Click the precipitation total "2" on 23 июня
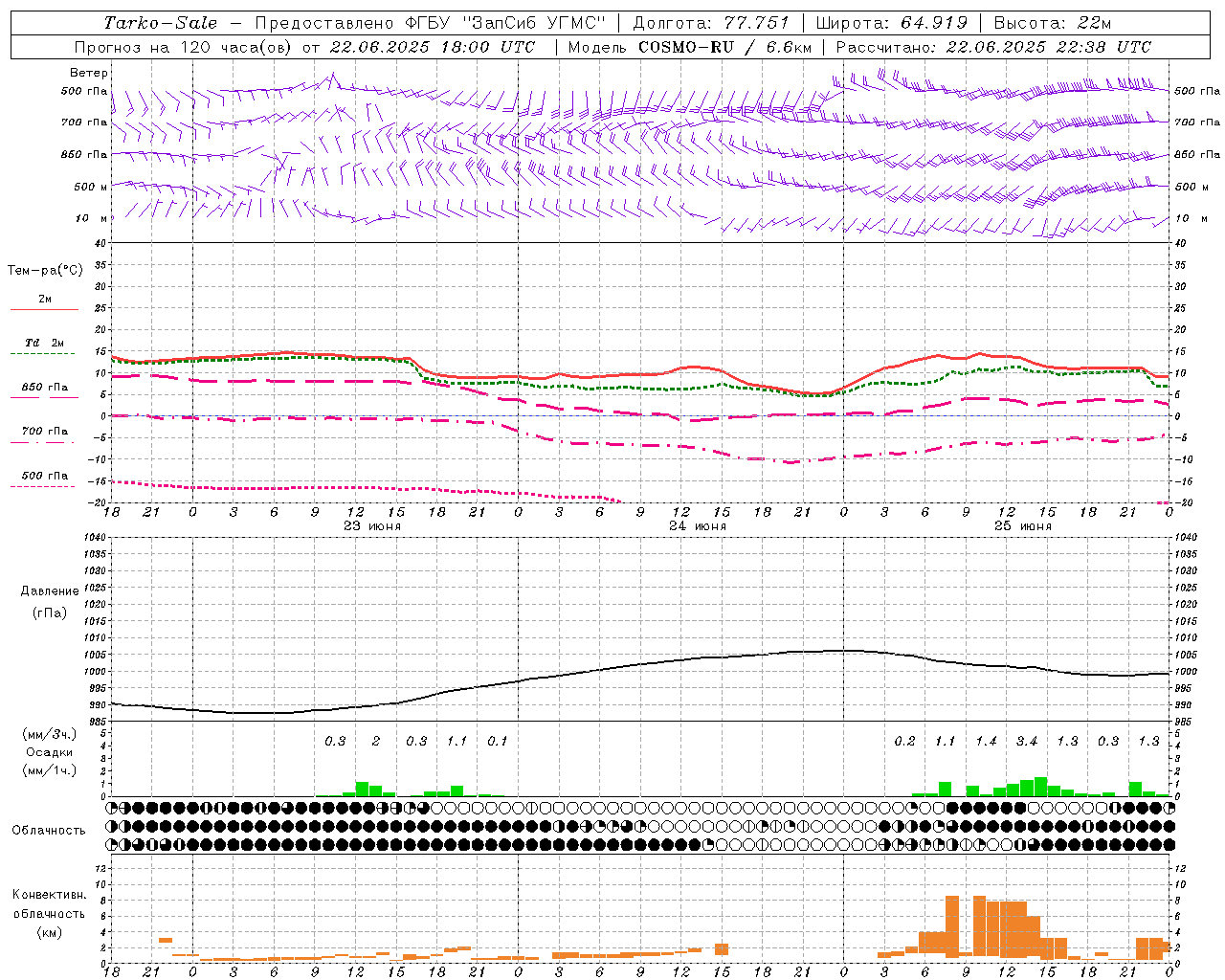Viewport: 1225px width, 980px height. [x=376, y=741]
